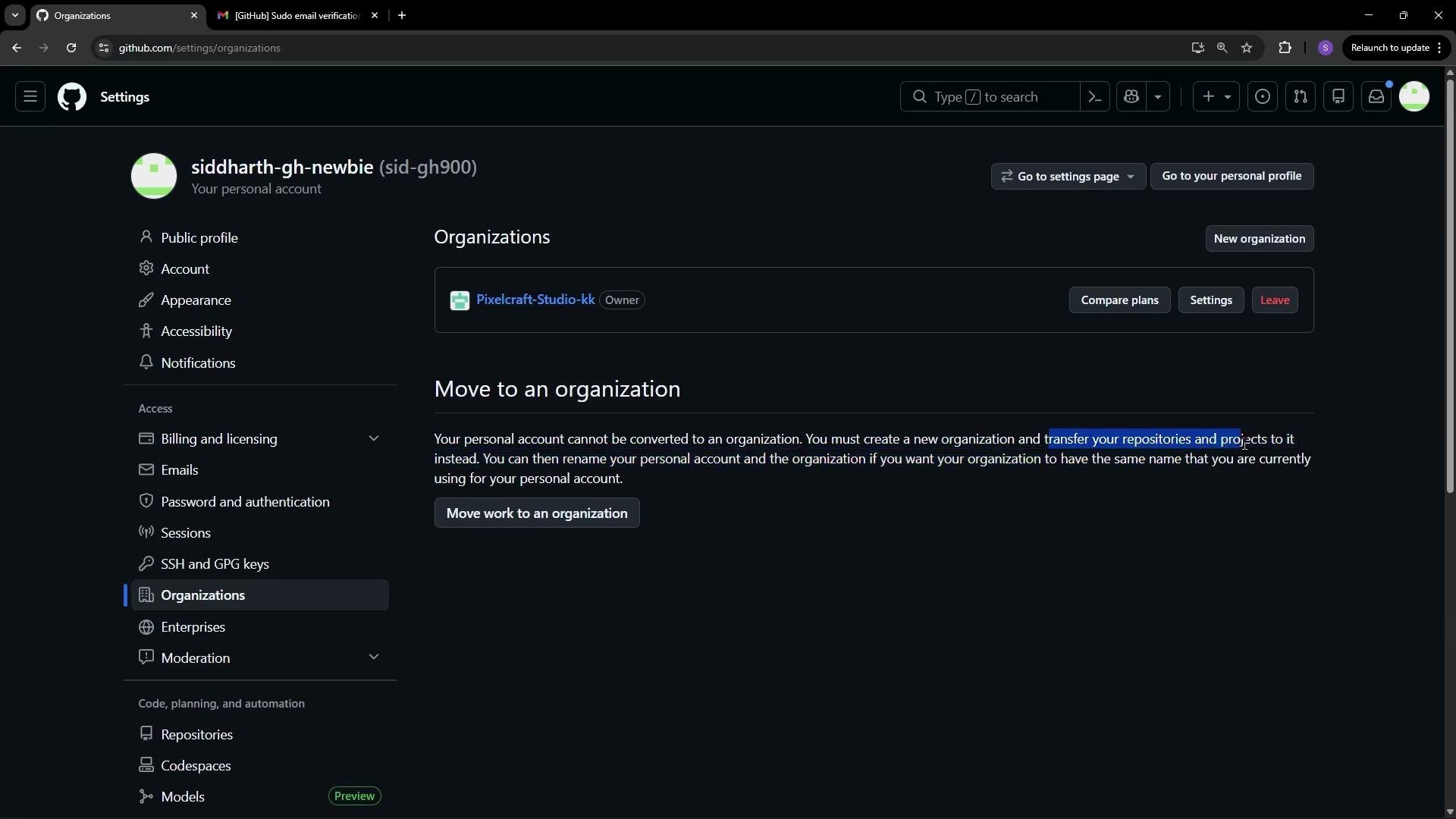
Task: Close the Sudo email verification tab
Action: pos(375,15)
